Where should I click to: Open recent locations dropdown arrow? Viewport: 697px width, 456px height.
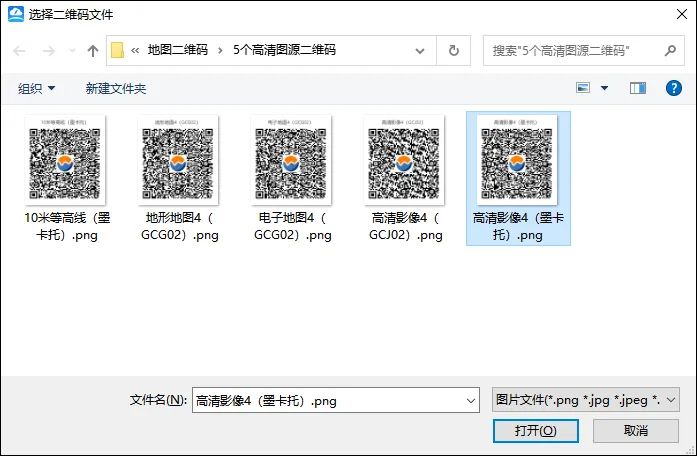72,51
